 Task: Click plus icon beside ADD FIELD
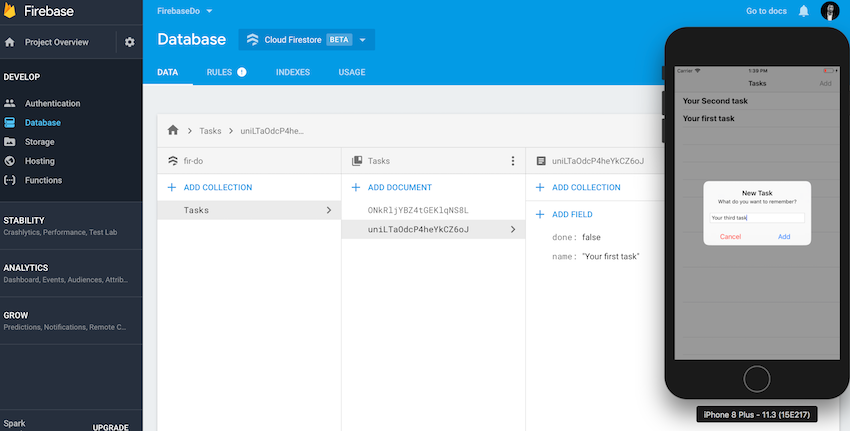pos(540,214)
